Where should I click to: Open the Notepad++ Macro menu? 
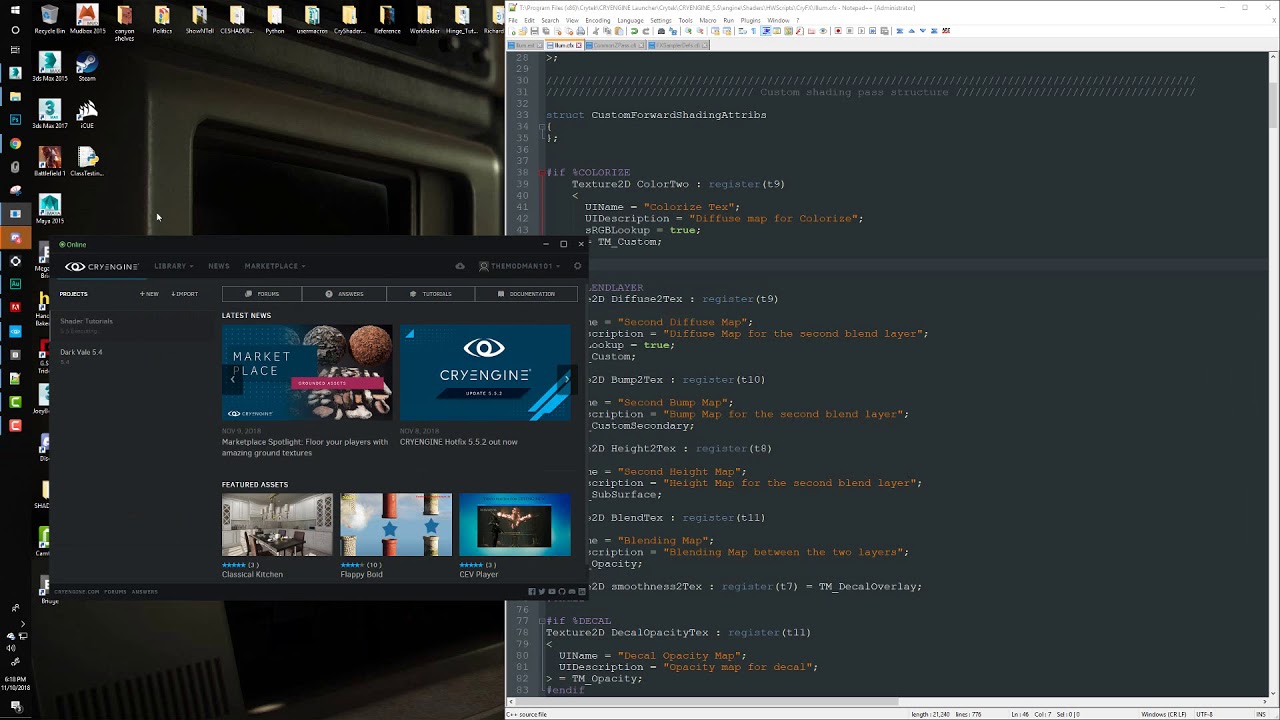pos(707,20)
